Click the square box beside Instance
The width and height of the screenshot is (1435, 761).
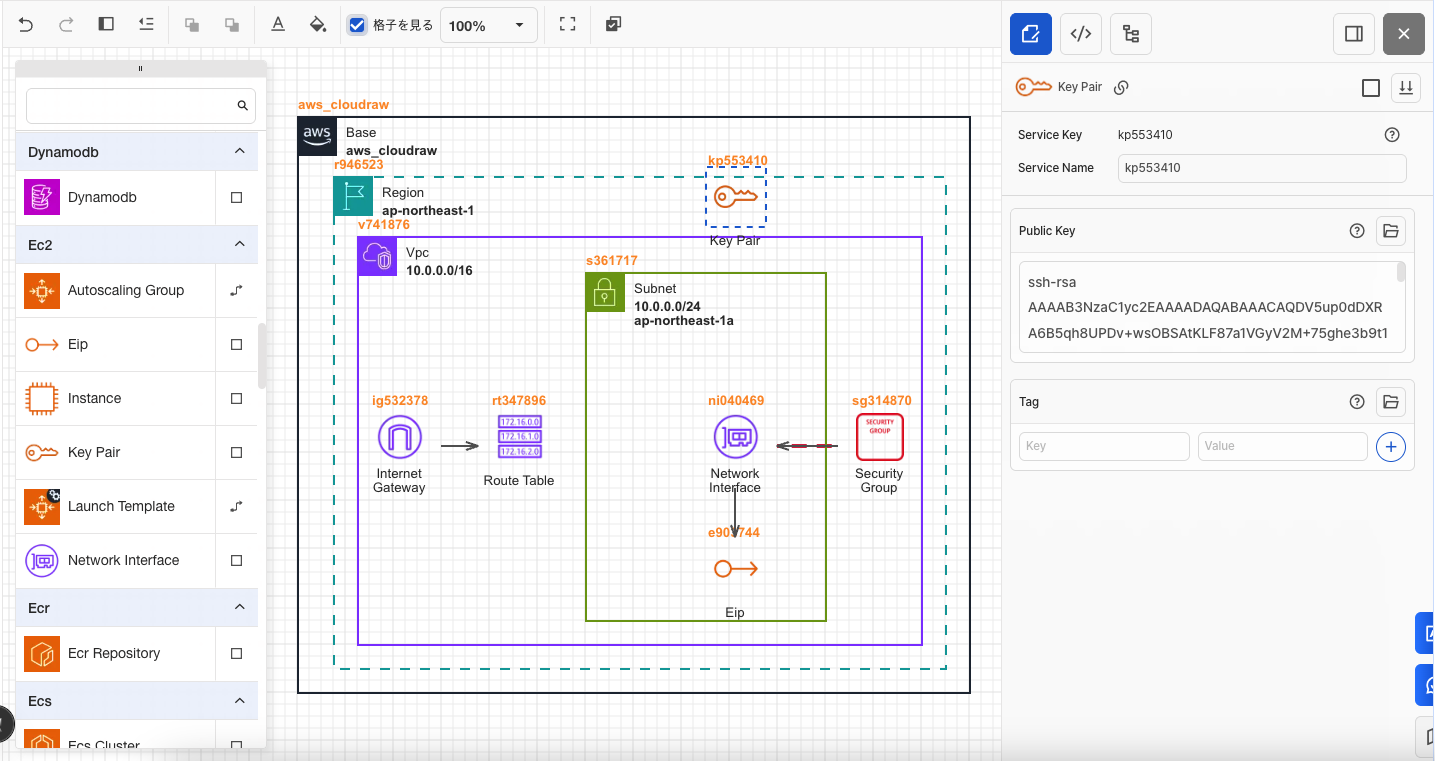click(x=237, y=399)
